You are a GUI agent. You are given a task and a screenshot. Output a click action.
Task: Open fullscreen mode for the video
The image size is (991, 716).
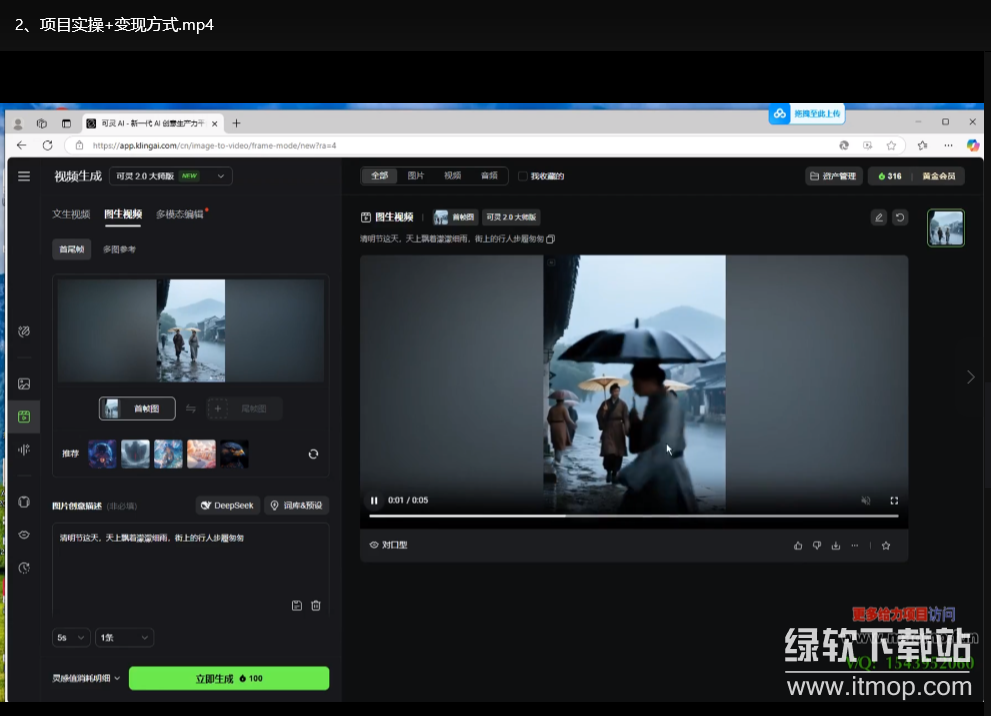[894, 500]
